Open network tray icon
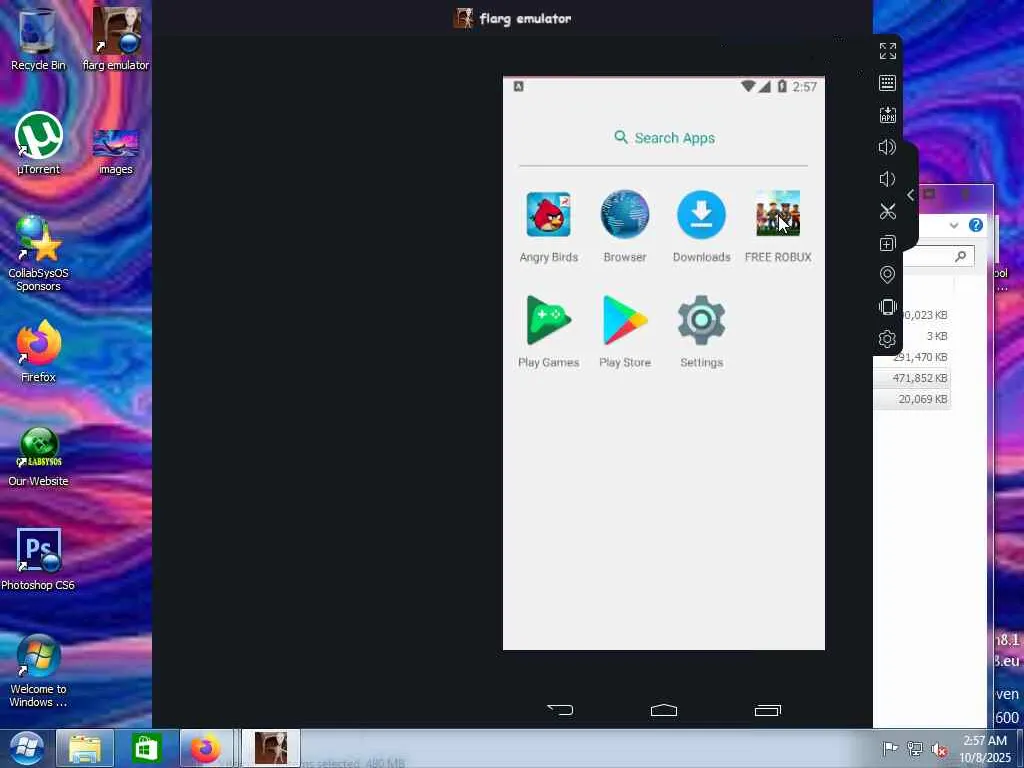The height and width of the screenshot is (768, 1024). pos(914,748)
